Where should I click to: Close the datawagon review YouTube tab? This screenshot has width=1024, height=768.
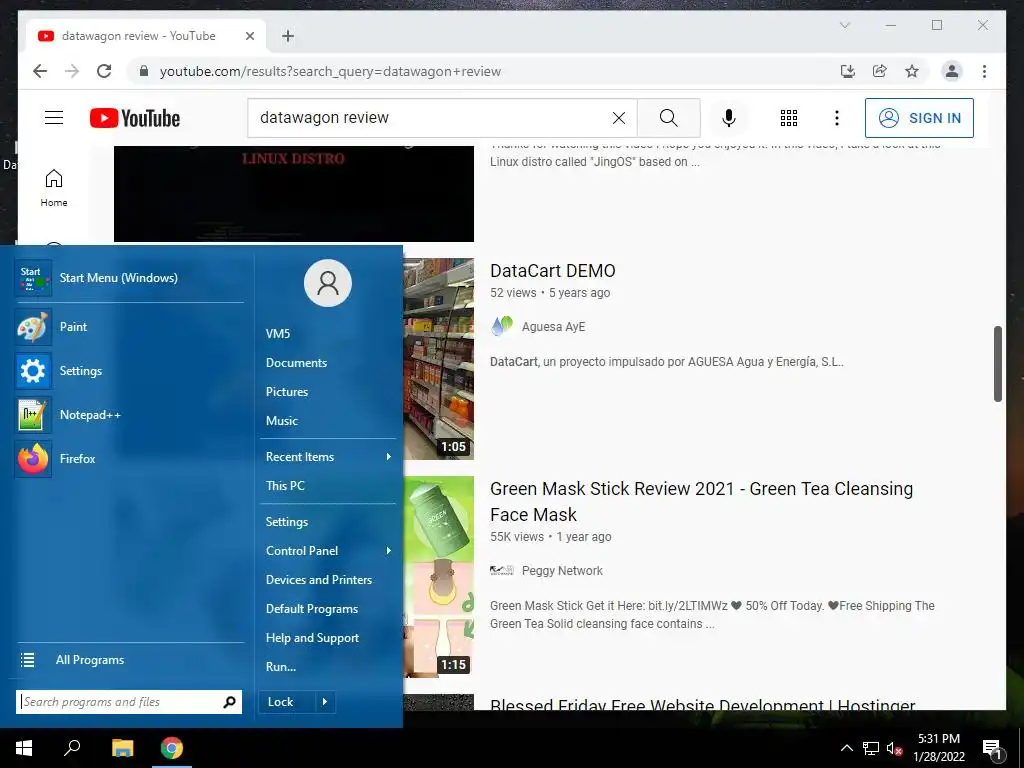[249, 36]
